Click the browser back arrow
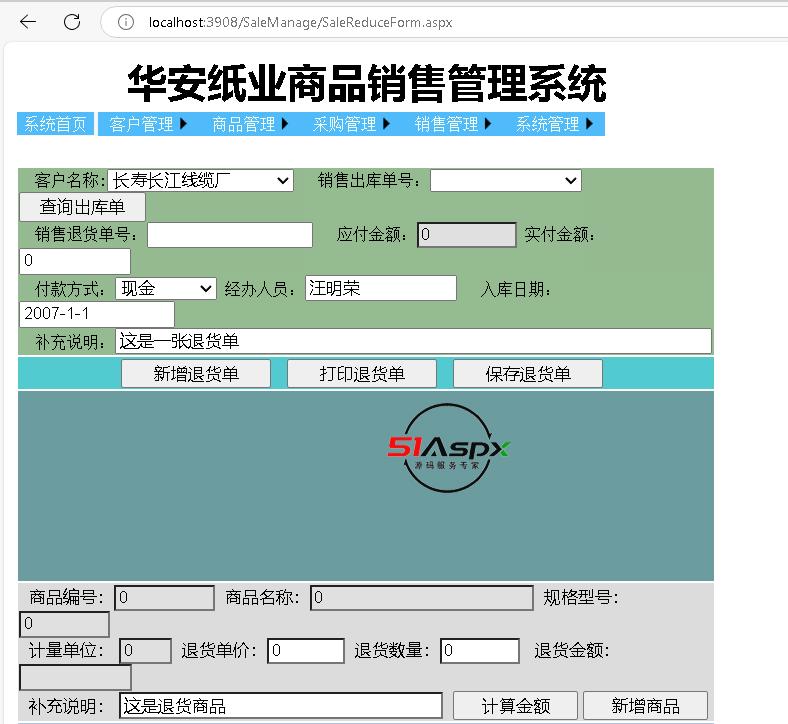Screen dimensions: 788x724 pos(28,22)
